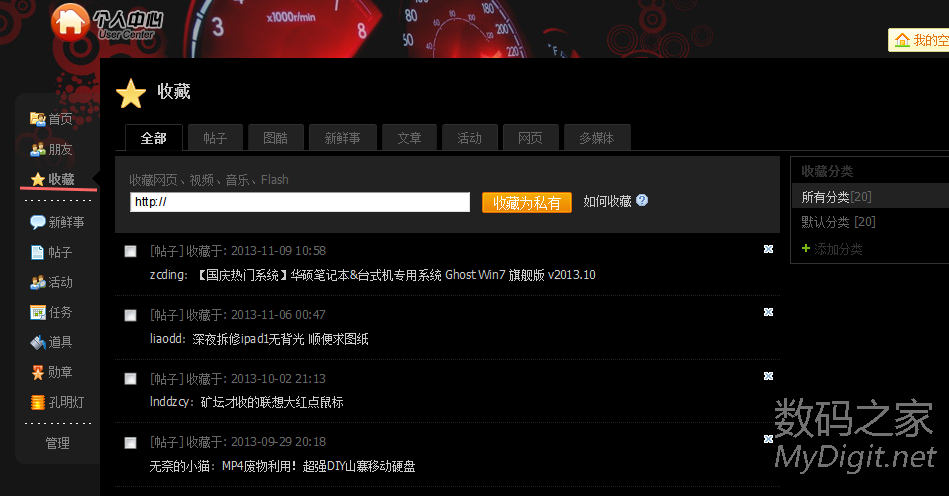Open 任务 in the sidebar

(x=51, y=312)
